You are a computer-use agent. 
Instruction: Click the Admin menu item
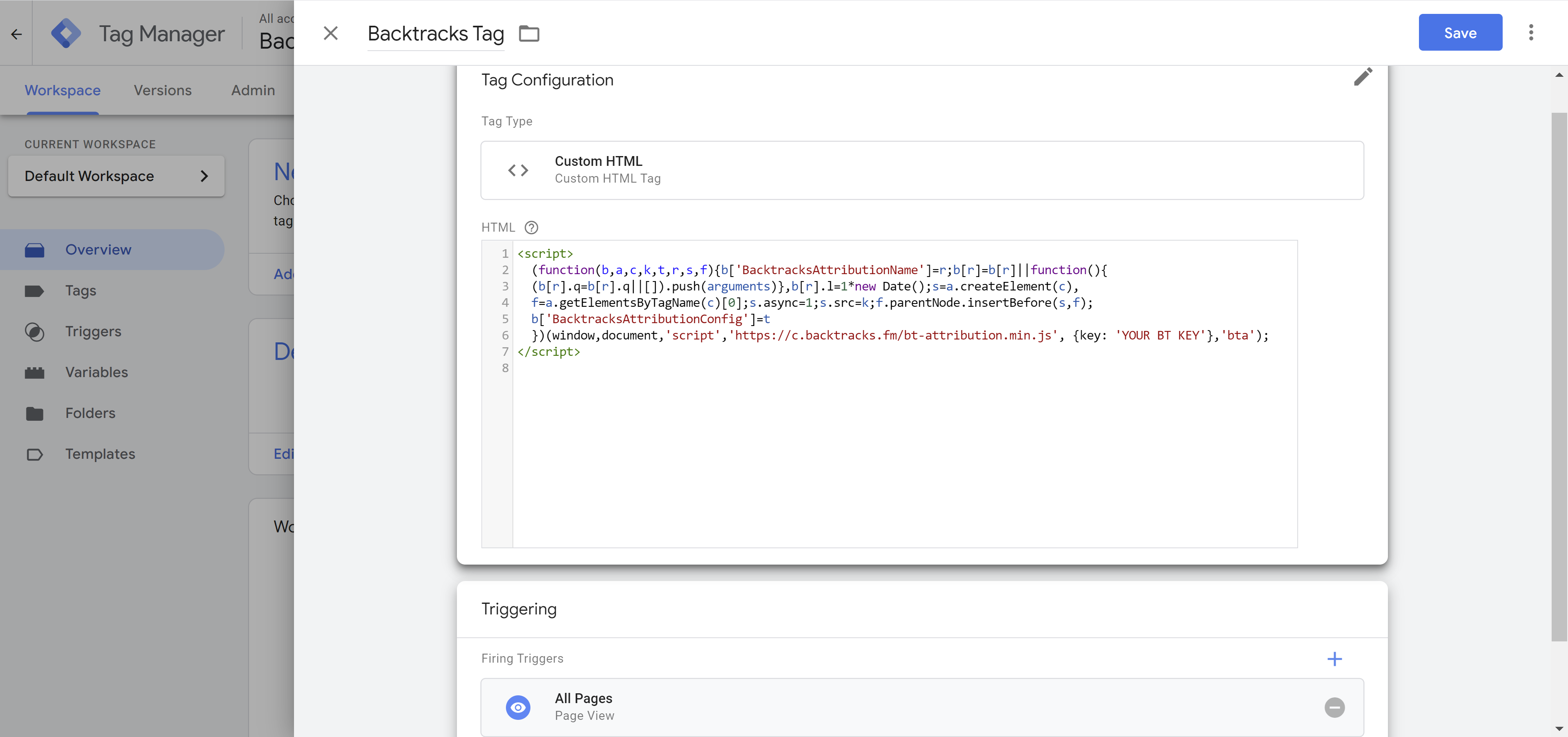tap(253, 89)
